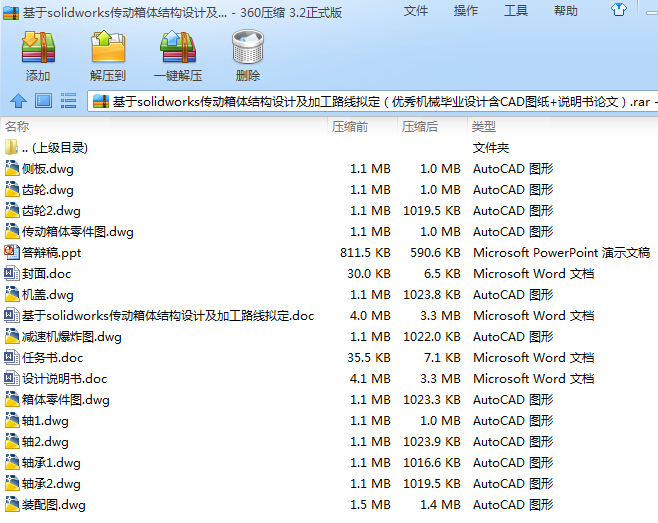
Task: Open the skin shirt icon in title bar
Action: [x=619, y=10]
